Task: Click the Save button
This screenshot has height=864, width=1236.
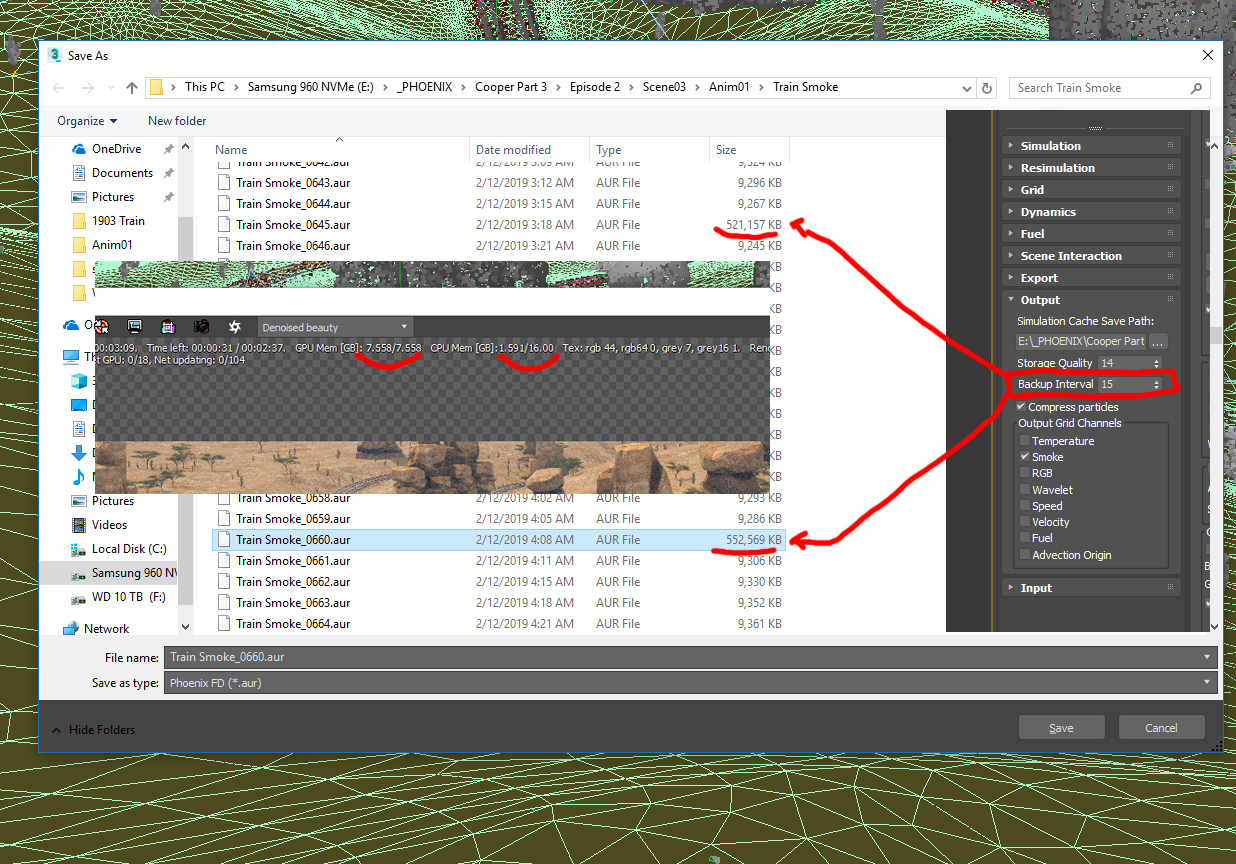Action: pyautogui.click(x=1061, y=728)
